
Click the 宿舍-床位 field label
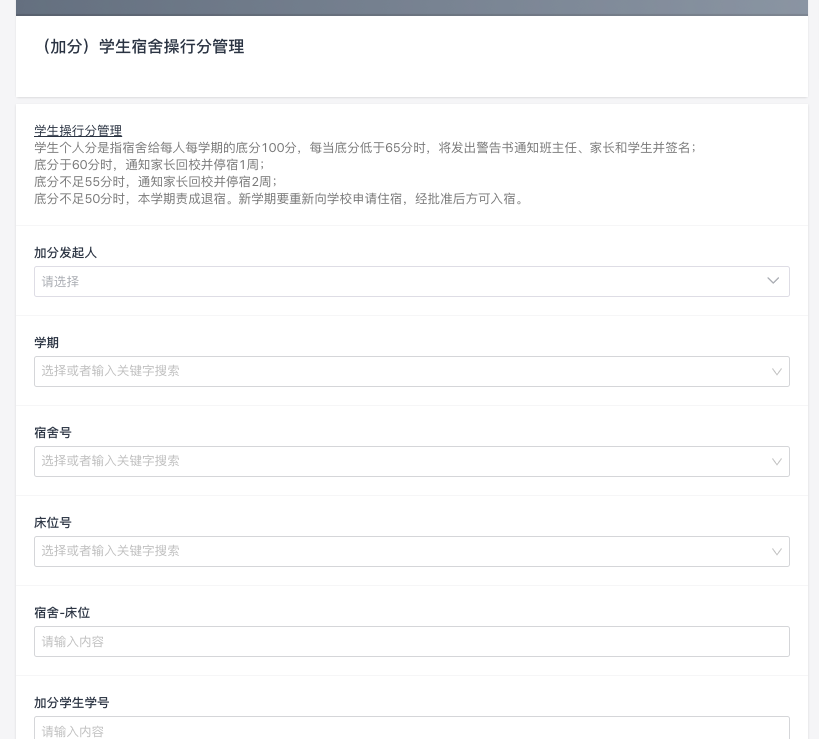click(x=62, y=613)
